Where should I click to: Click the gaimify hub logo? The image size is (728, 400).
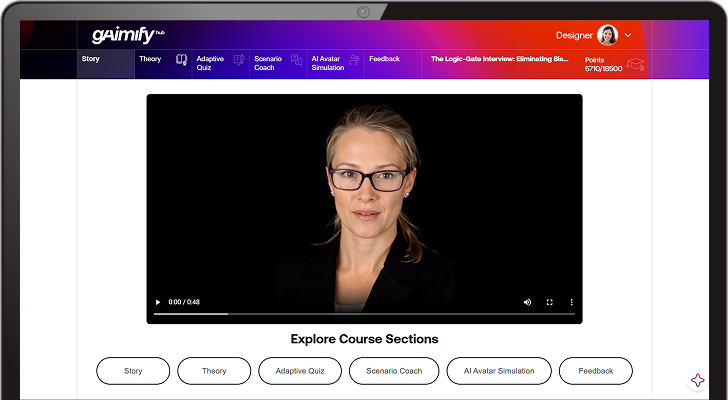[127, 35]
